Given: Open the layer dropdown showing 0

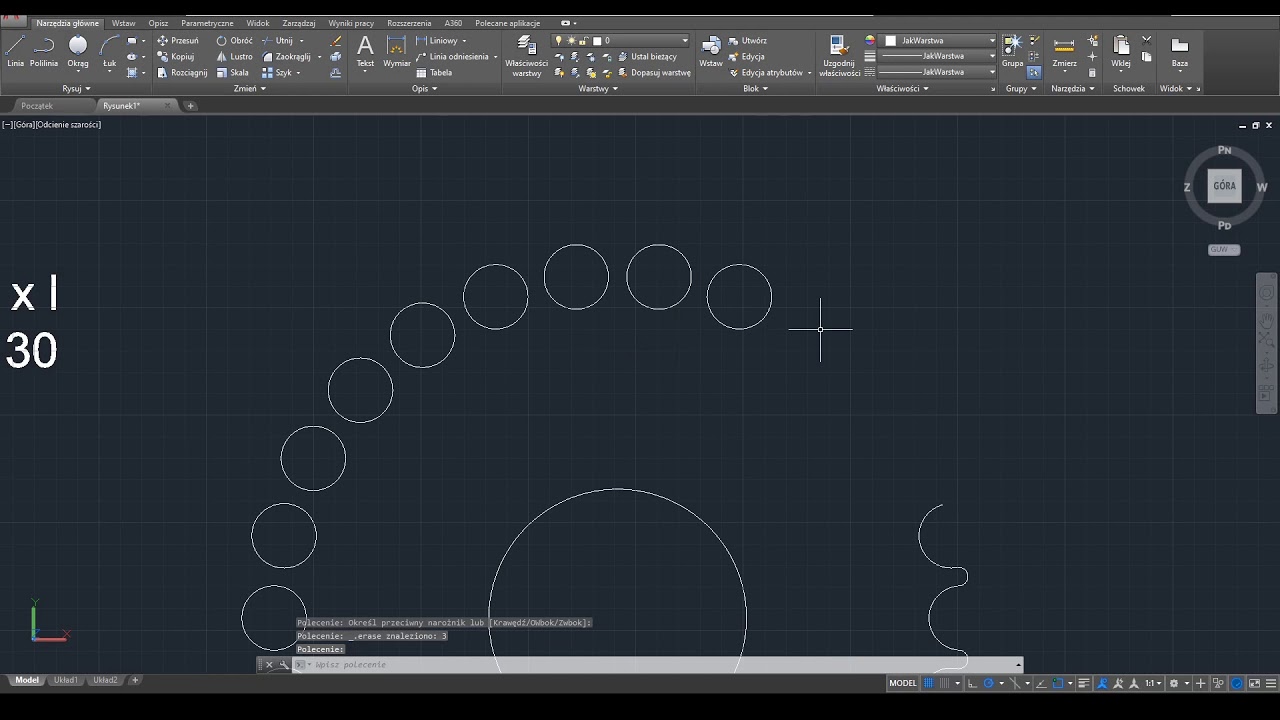Looking at the screenshot, I should (621, 41).
